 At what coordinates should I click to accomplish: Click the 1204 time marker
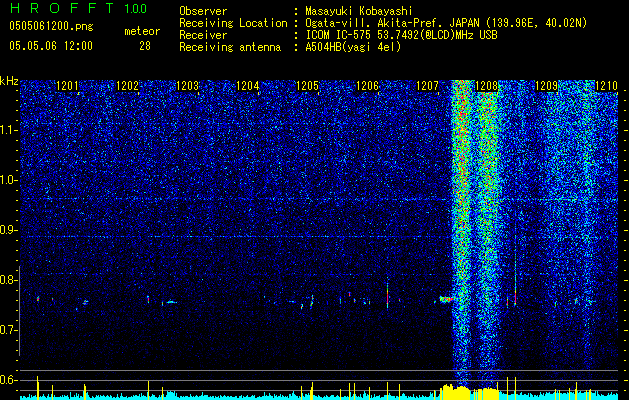248,86
